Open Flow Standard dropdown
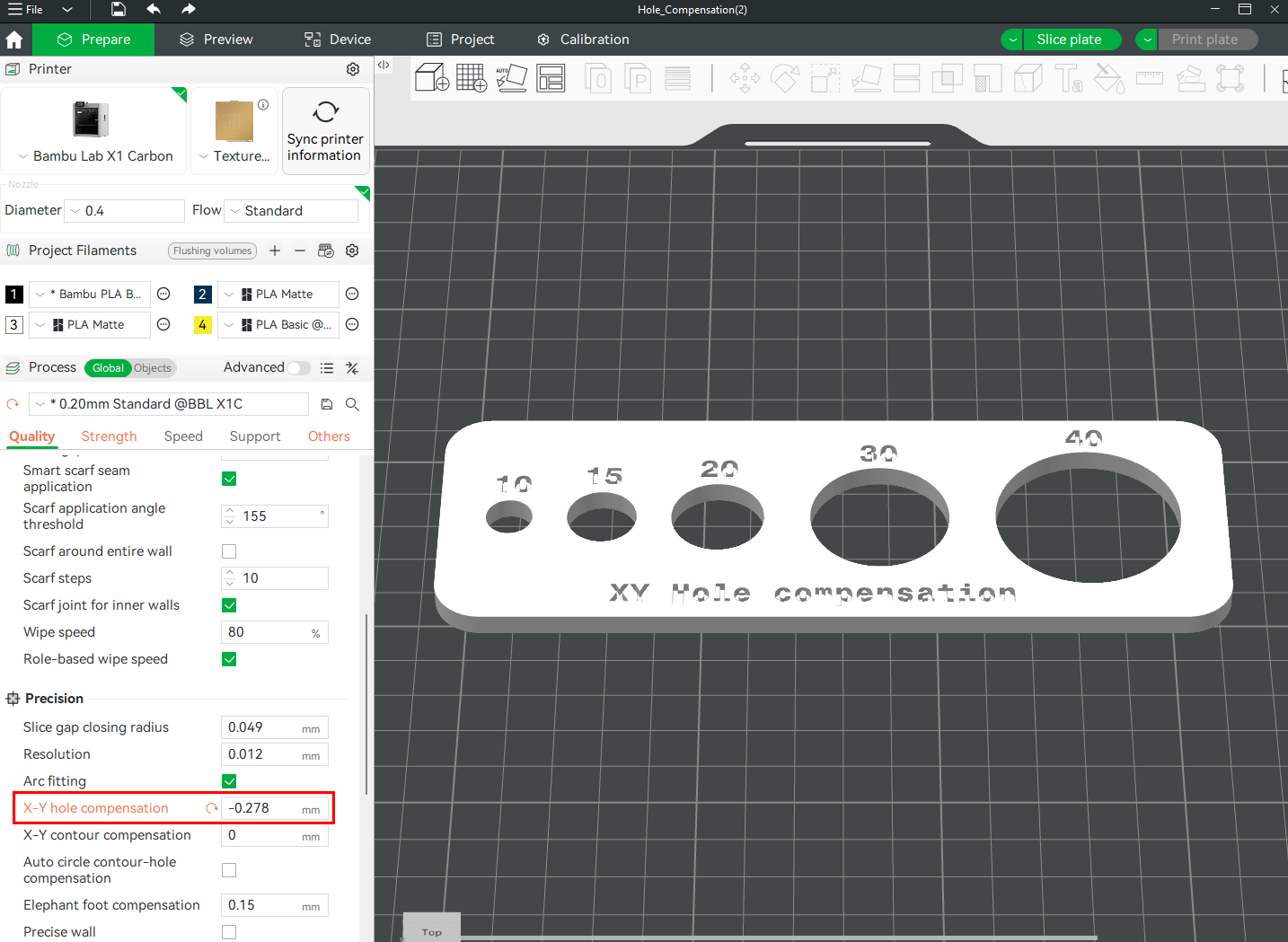The height and width of the screenshot is (942, 1288). point(291,211)
